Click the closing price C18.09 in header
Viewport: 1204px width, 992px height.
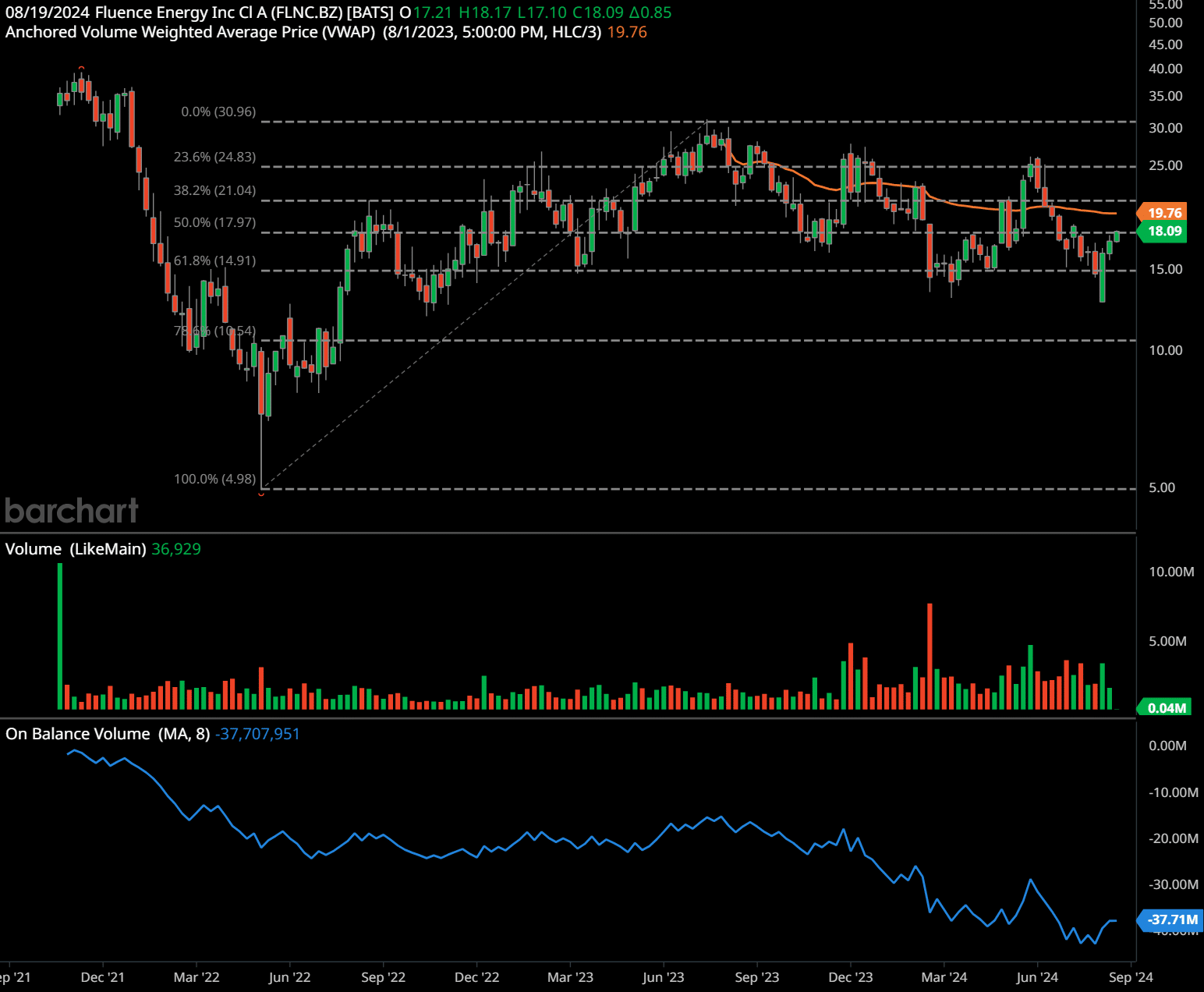598,12
